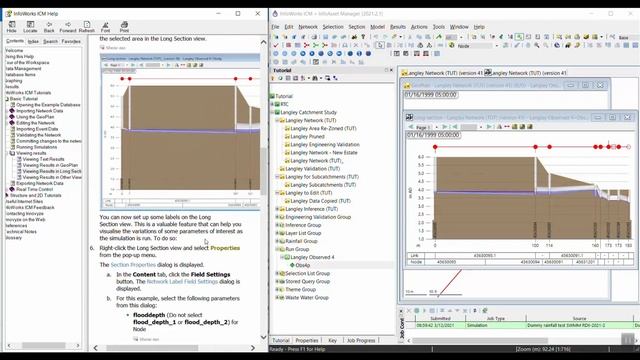Image resolution: width=640 pixels, height=360 pixels.
Task: Open Viewing Results in GeoPlan help topic
Action: (x=50, y=165)
